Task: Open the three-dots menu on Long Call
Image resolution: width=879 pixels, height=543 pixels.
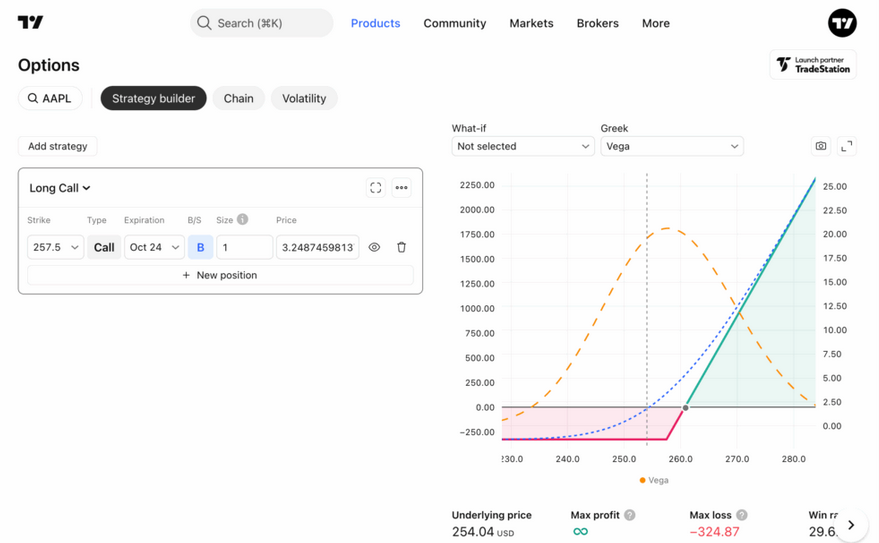Action: coord(402,188)
